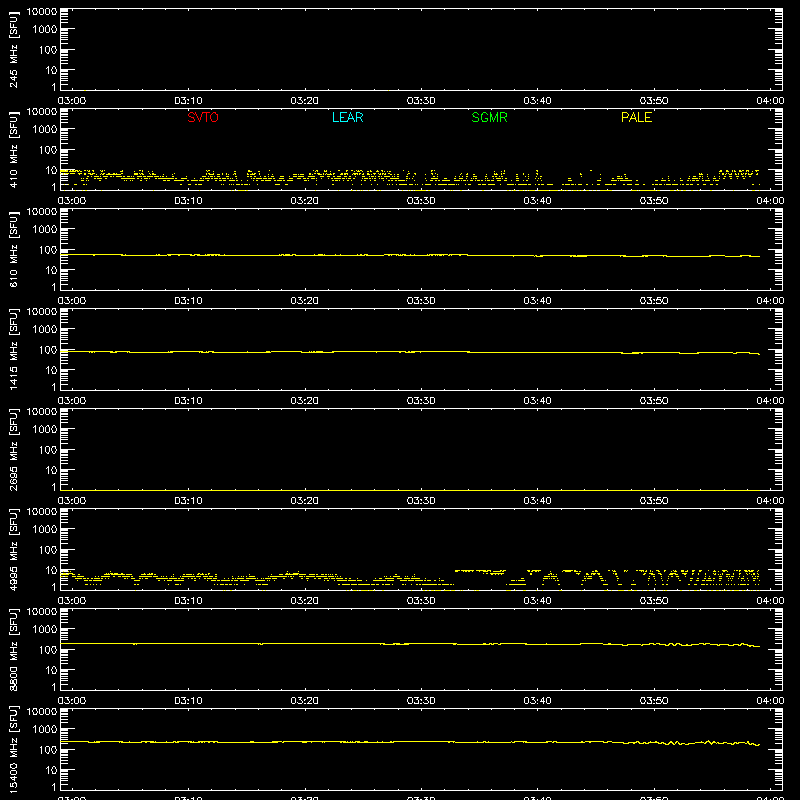Click the 8800 MHz [SFU] axis label
The width and height of the screenshot is (800, 800).
coord(13,649)
